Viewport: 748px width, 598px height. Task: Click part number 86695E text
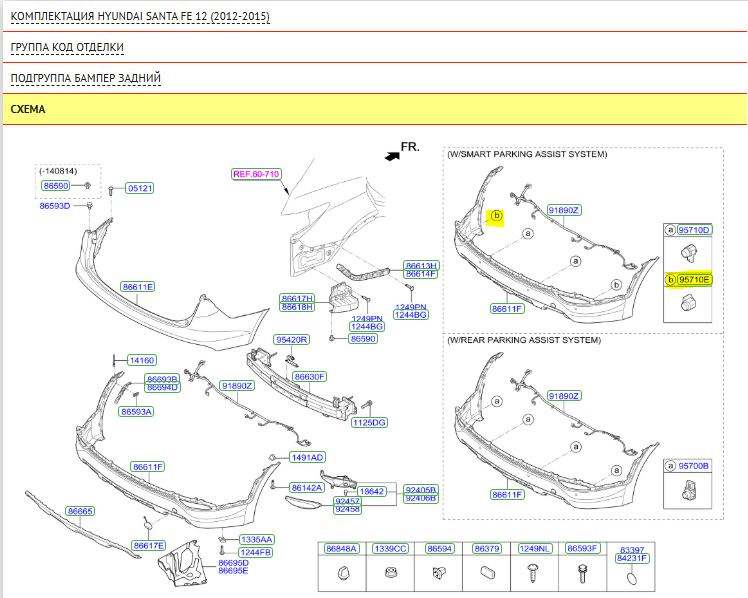tap(233, 571)
